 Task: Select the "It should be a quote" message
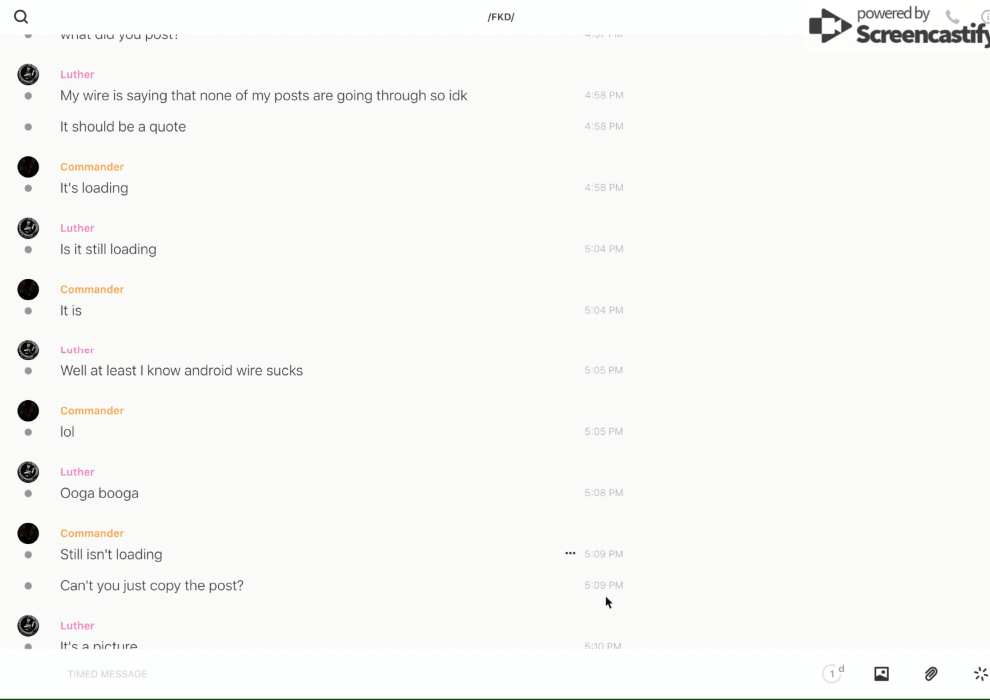point(123,127)
